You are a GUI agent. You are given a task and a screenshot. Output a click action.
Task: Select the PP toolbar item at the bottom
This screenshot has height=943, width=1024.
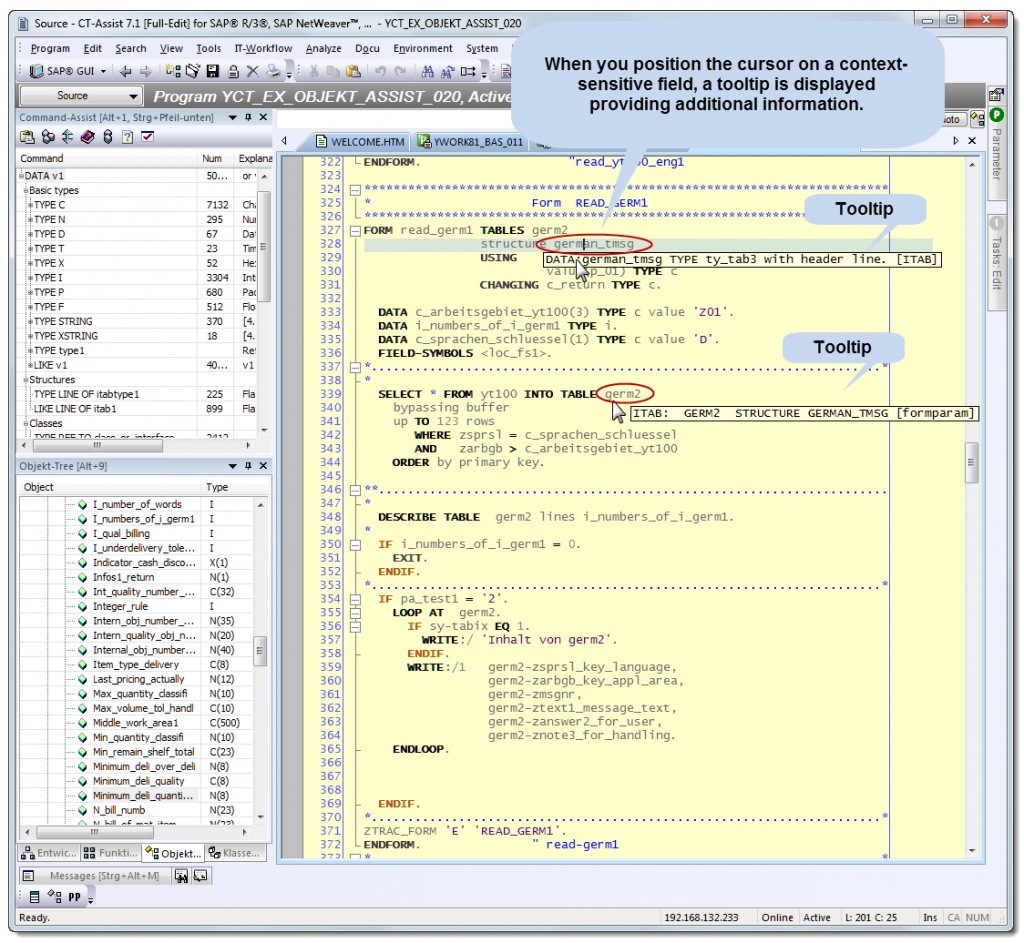pyautogui.click(x=74, y=895)
